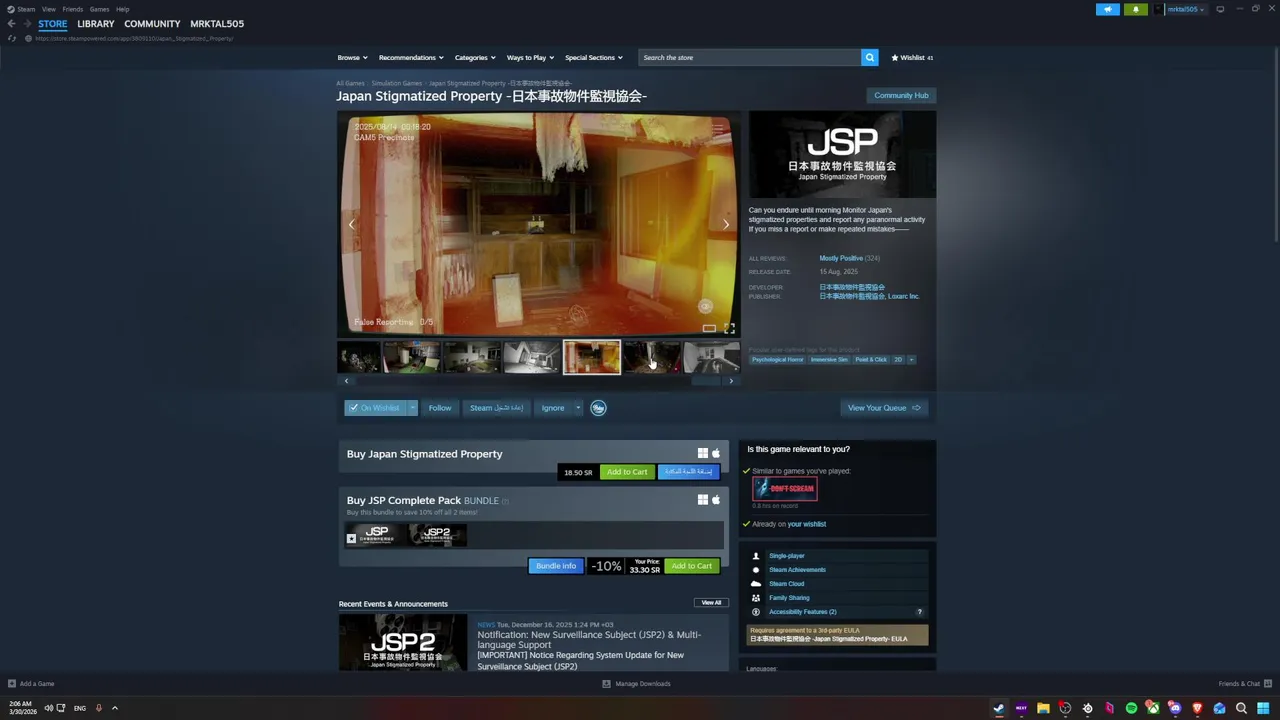1280x720 pixels.
Task: Open your wishlist link
Action: click(x=806, y=524)
